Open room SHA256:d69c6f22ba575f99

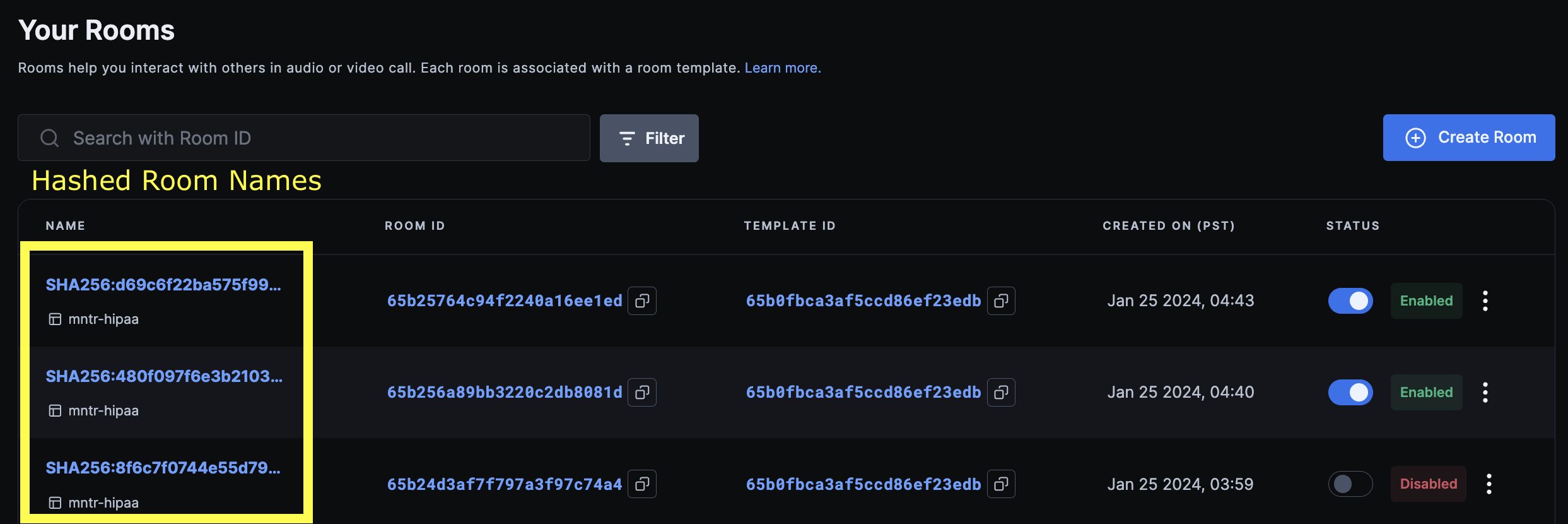coord(163,285)
